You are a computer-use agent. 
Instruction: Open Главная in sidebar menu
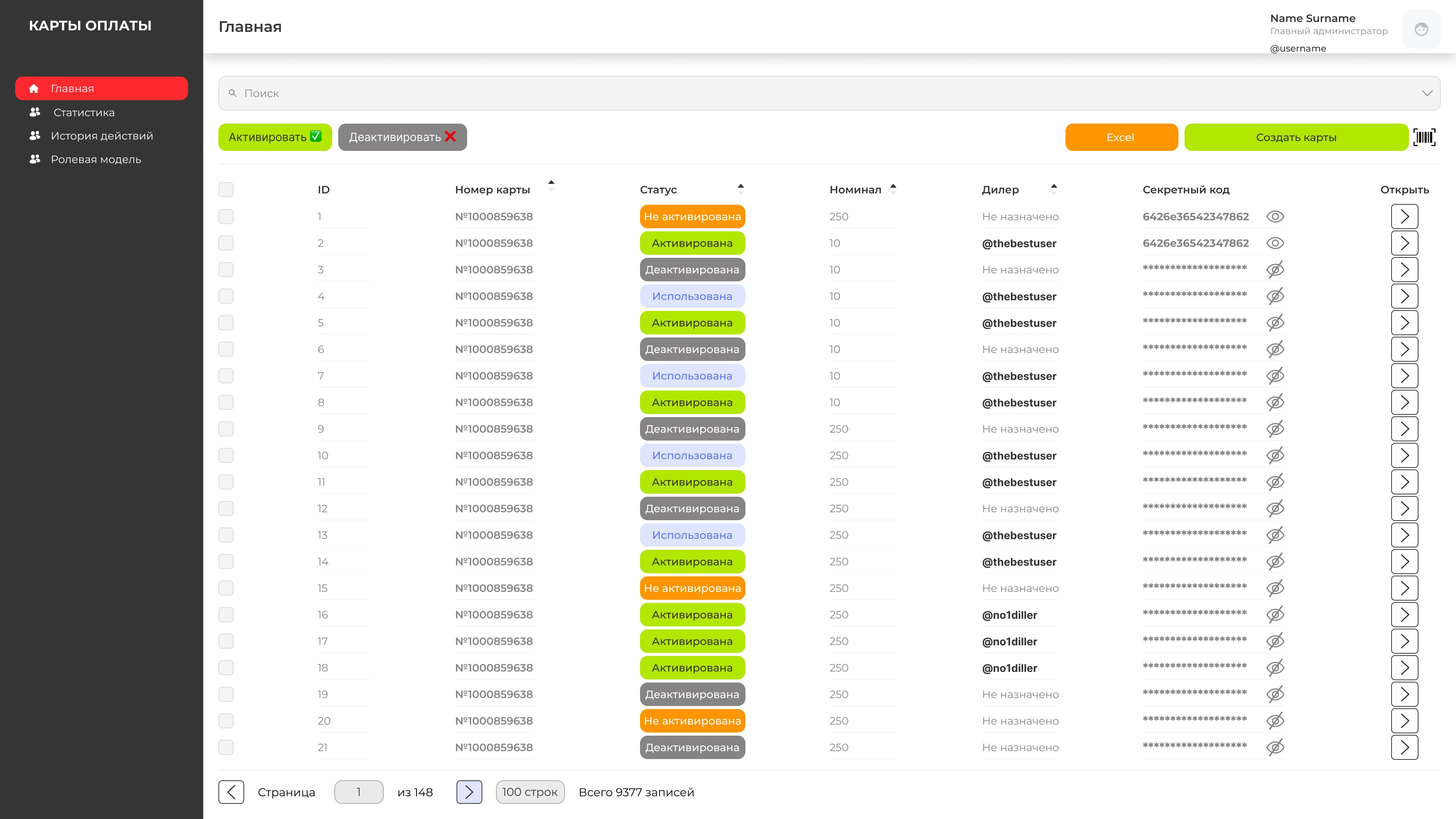[102, 89]
